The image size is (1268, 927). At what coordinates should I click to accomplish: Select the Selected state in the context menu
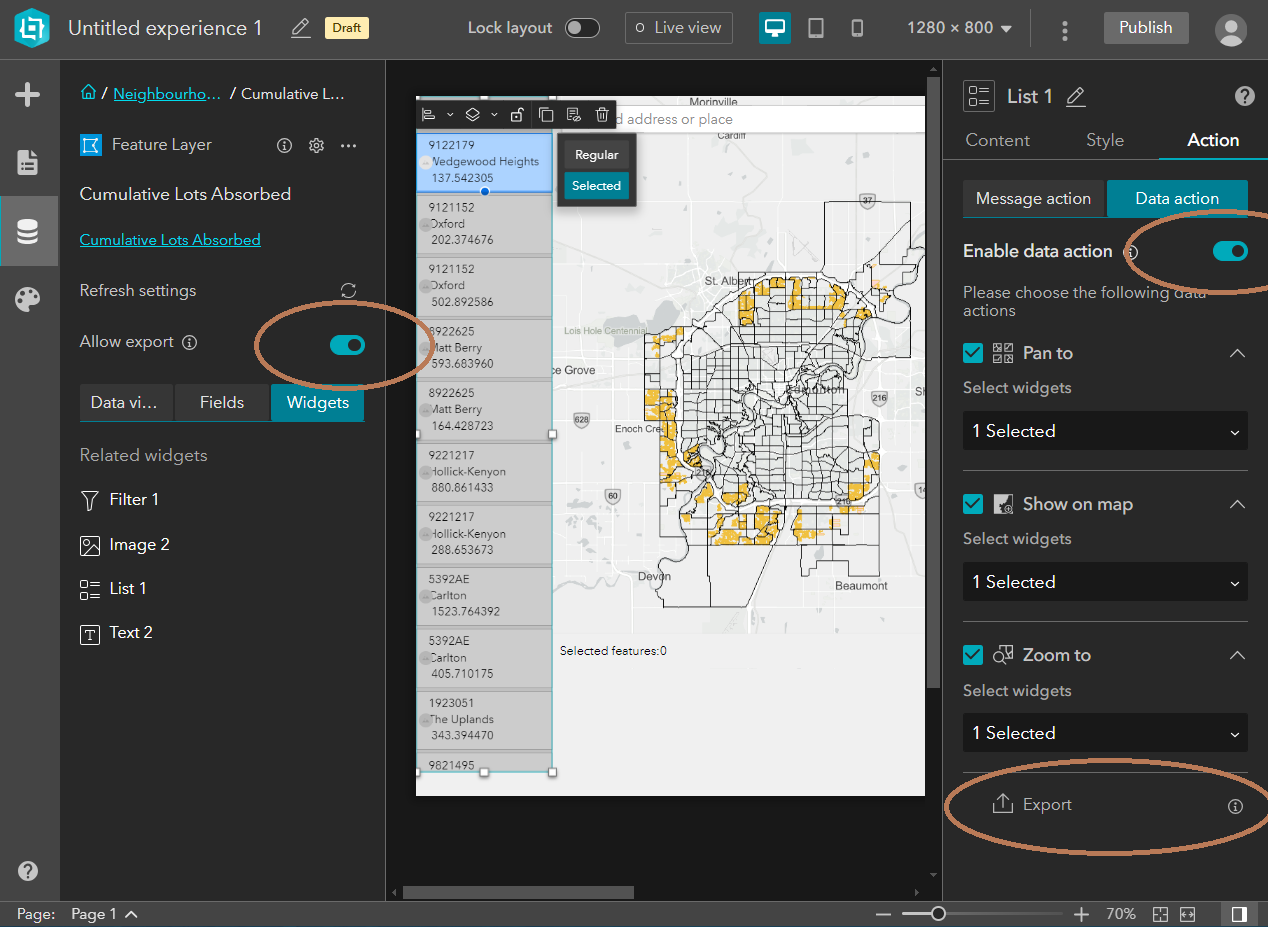tap(596, 185)
